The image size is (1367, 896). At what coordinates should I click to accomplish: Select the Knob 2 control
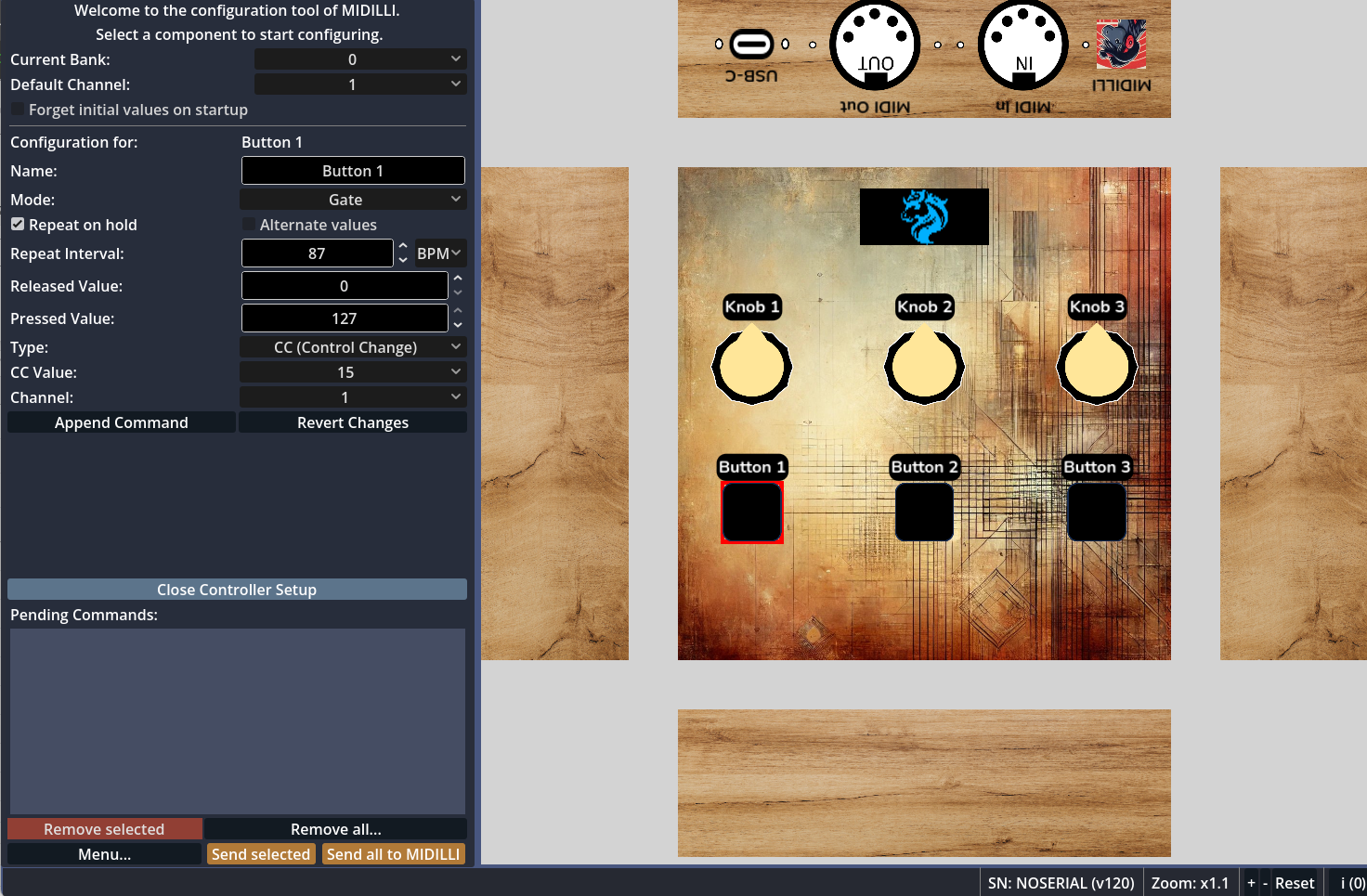point(924,364)
